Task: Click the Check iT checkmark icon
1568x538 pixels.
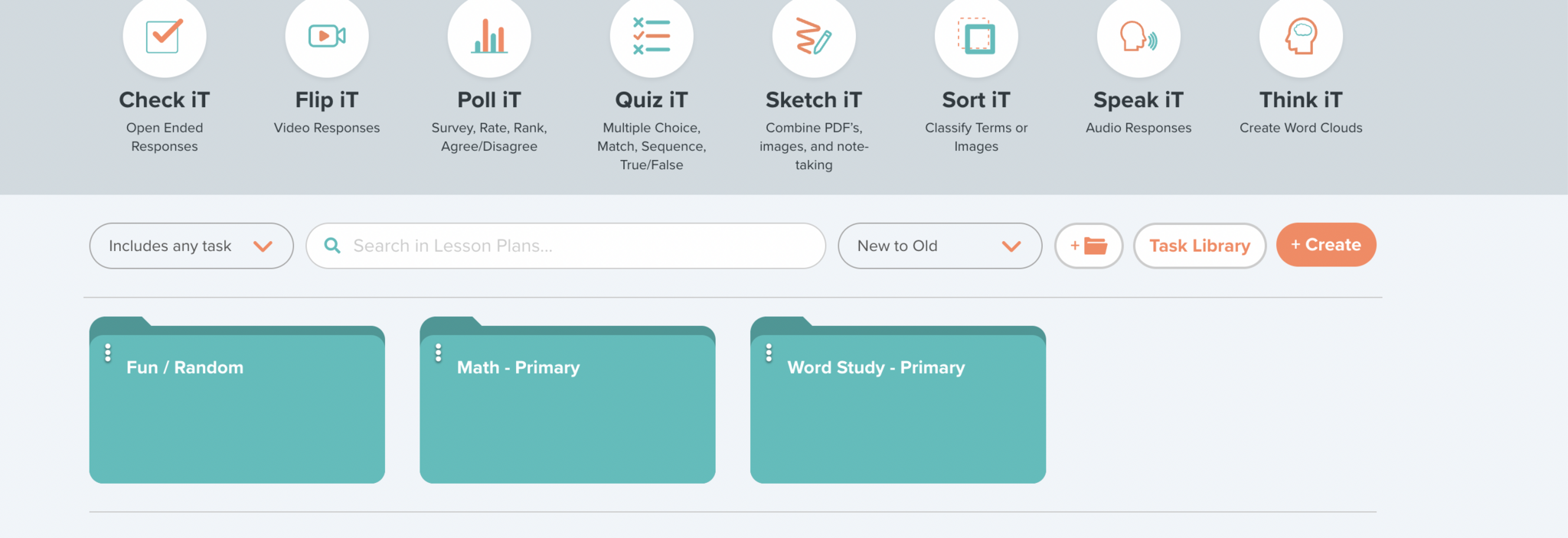Action: (164, 35)
